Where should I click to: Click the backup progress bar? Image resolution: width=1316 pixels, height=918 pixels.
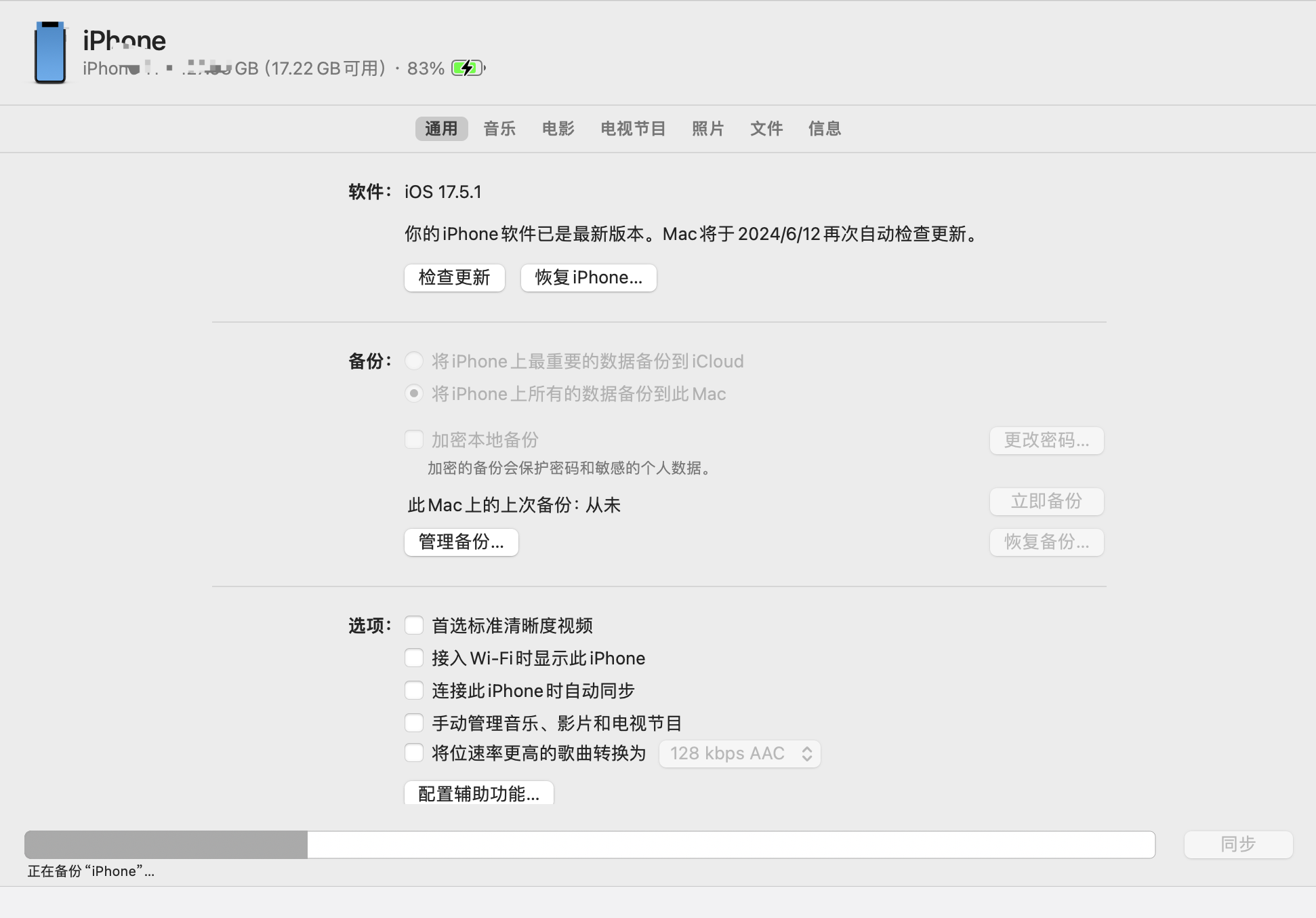[x=590, y=845]
